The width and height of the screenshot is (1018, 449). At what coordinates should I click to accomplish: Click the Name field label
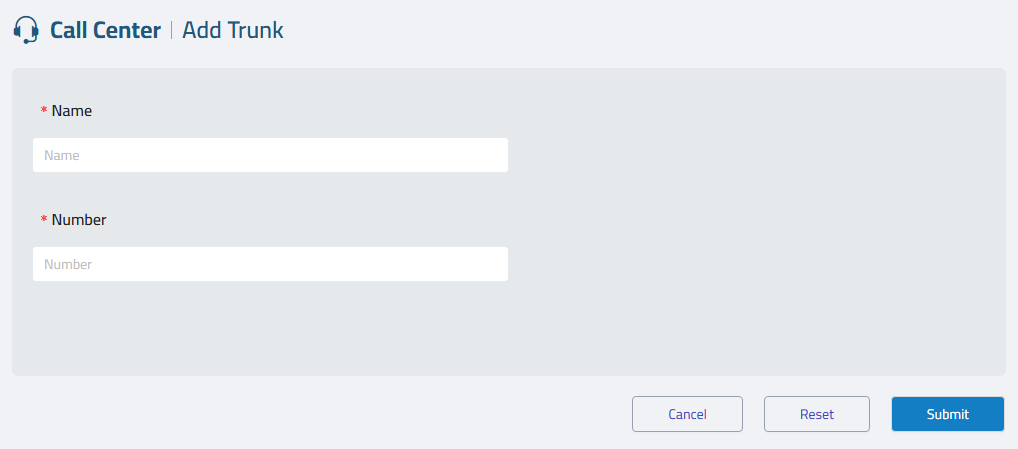[71, 111]
